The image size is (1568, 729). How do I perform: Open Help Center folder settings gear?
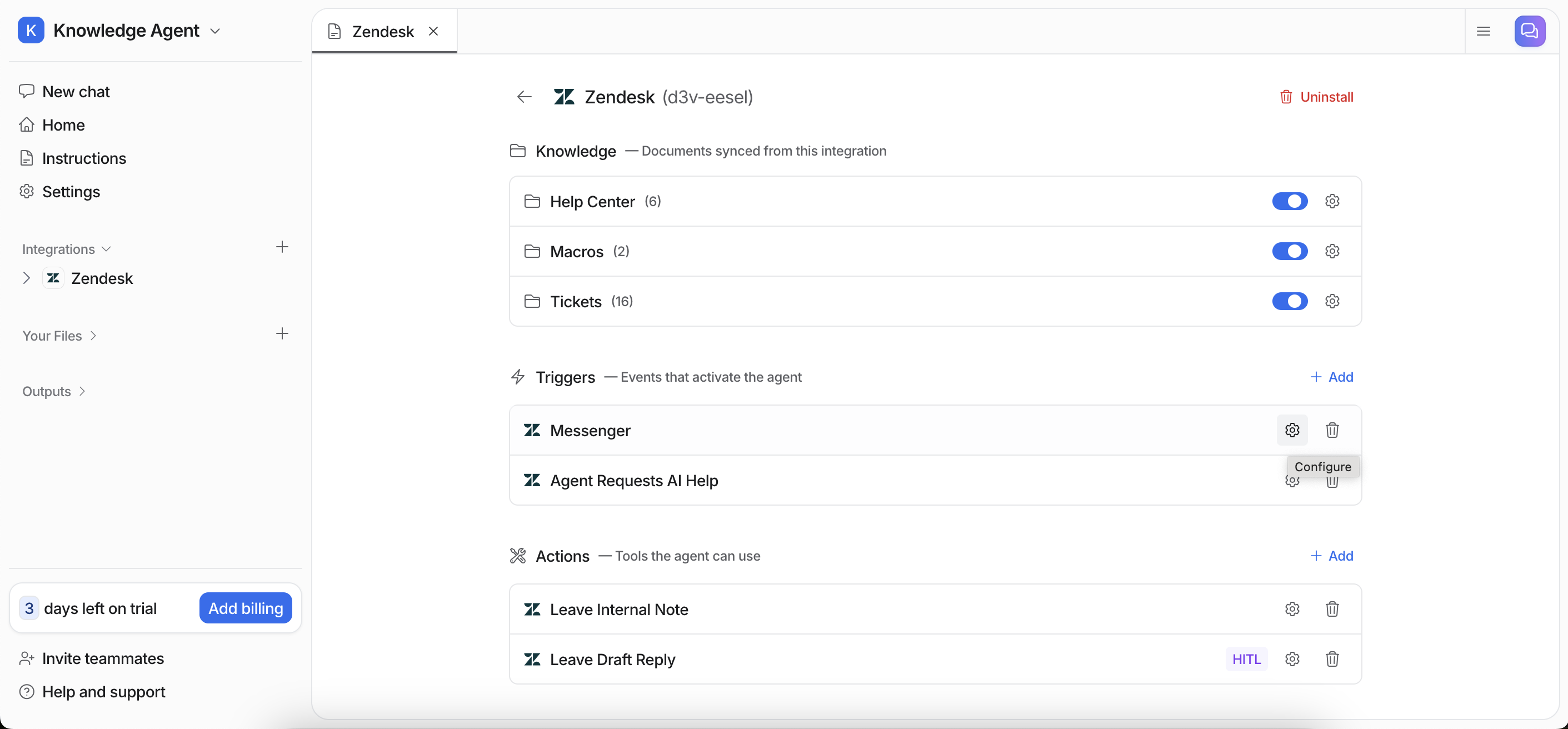[1332, 201]
